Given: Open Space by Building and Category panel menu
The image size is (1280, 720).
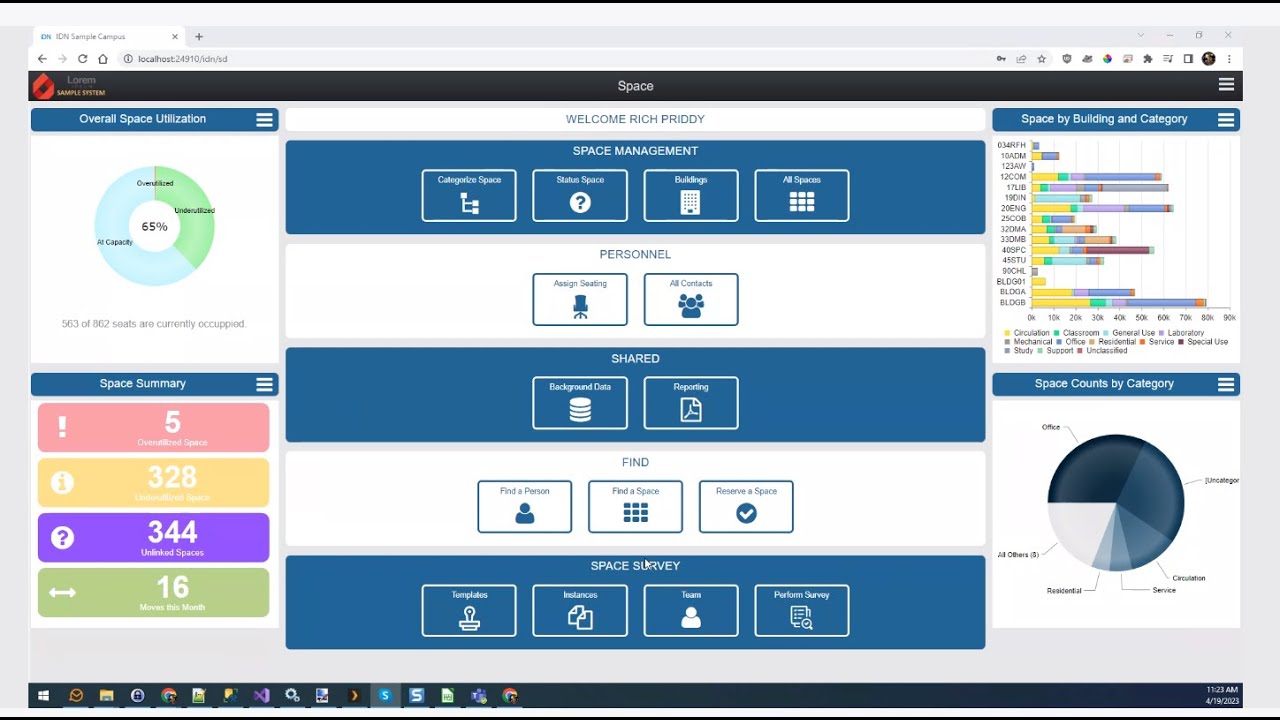Looking at the screenshot, I should (x=1225, y=120).
